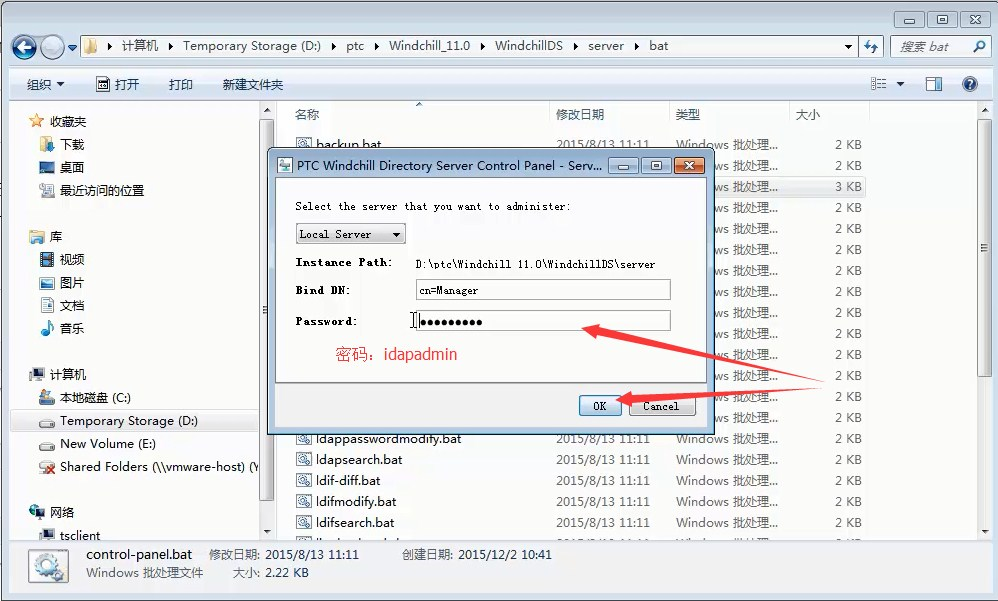This screenshot has width=998, height=601.
Task: Click the Explorer forward navigation button
Action: coord(52,46)
